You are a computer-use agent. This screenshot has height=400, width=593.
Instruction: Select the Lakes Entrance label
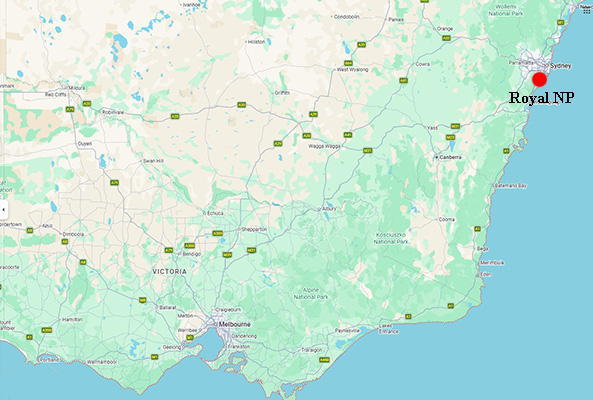coord(388,329)
